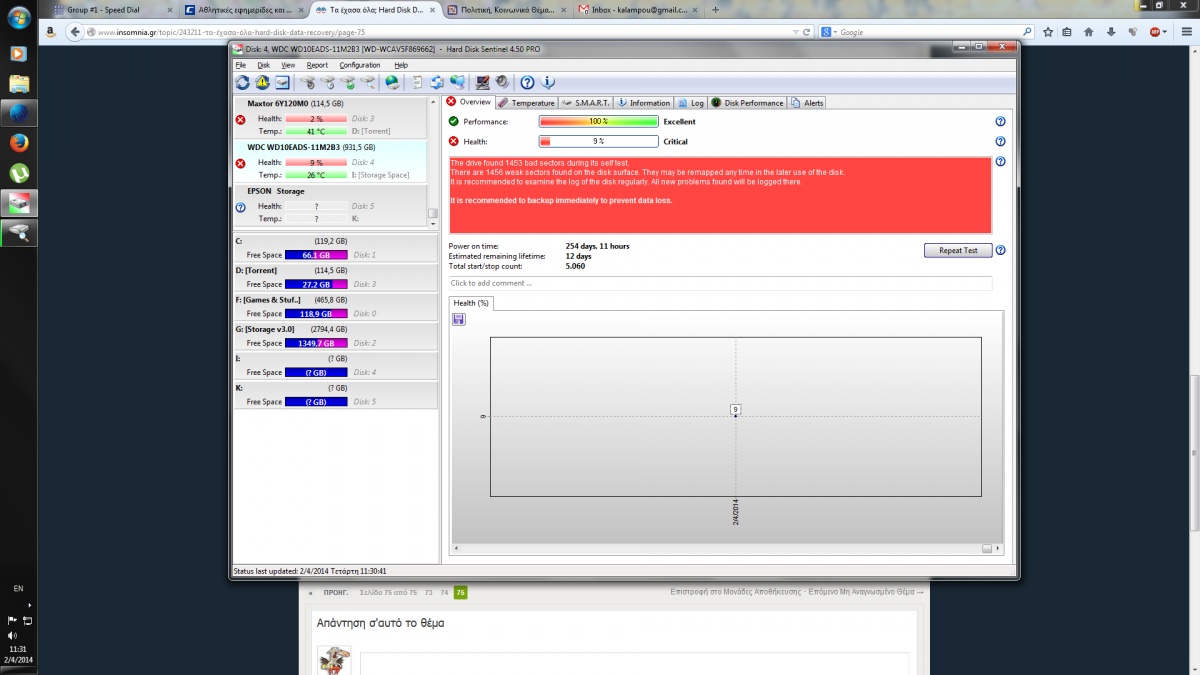Switch to the Disk Performance tab

(748, 102)
